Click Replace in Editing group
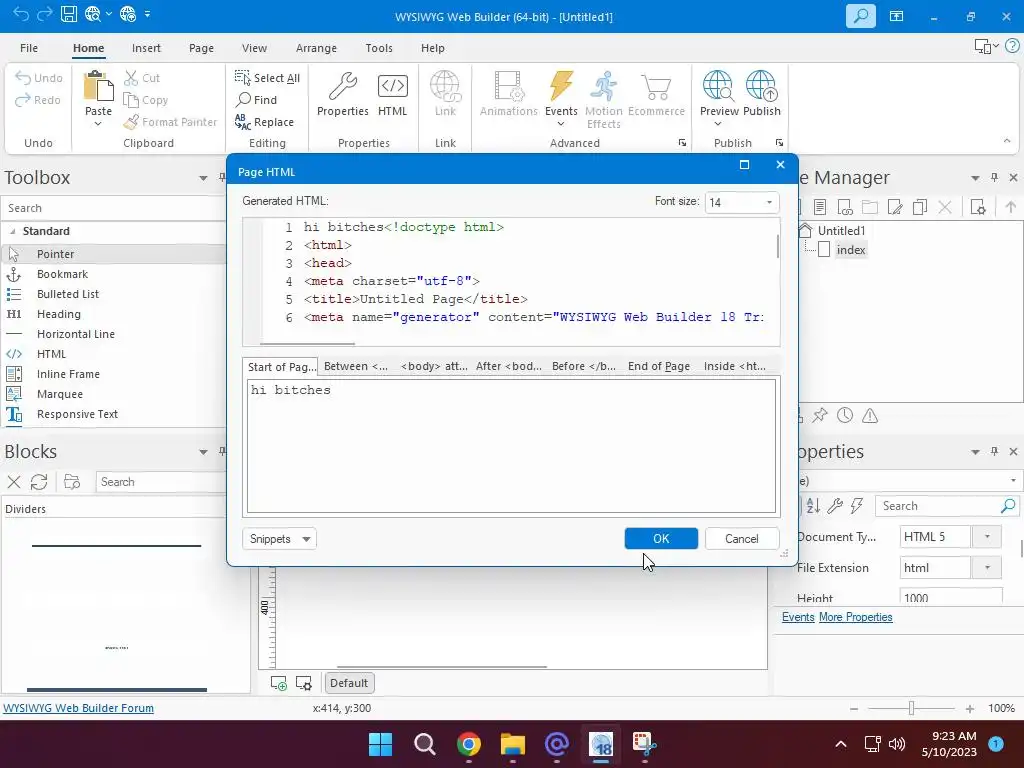The width and height of the screenshot is (1024, 768). (x=264, y=121)
